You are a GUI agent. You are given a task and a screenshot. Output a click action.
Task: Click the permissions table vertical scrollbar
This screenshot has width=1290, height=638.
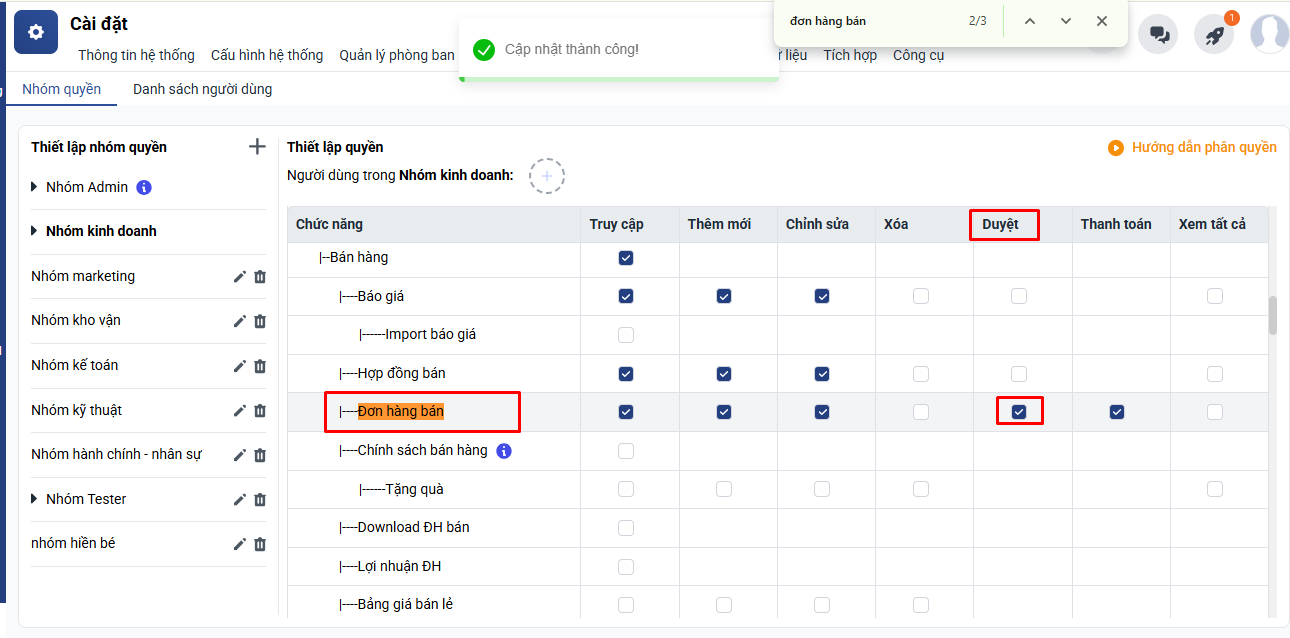(1273, 316)
